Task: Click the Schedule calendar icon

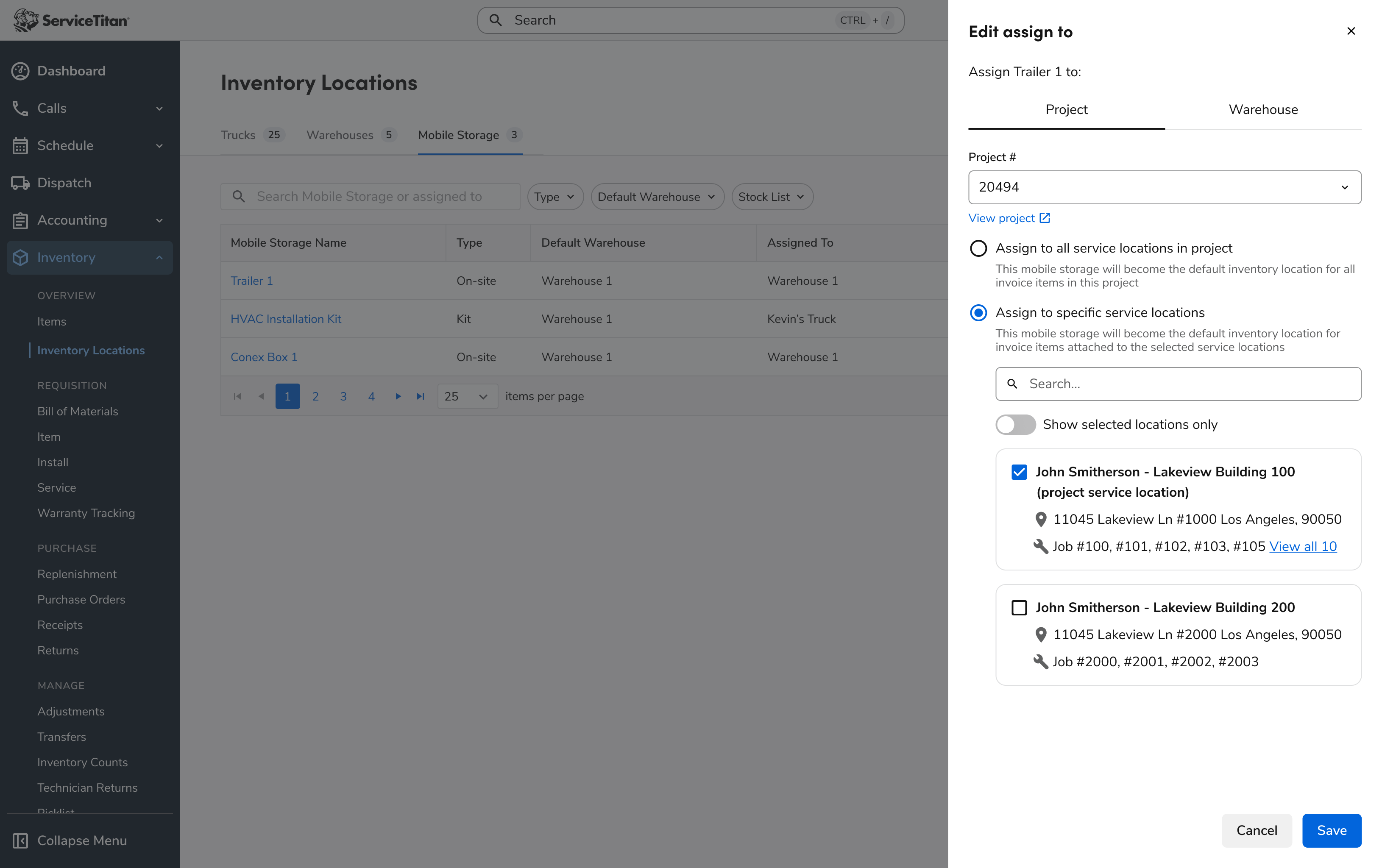Action: coord(20,146)
